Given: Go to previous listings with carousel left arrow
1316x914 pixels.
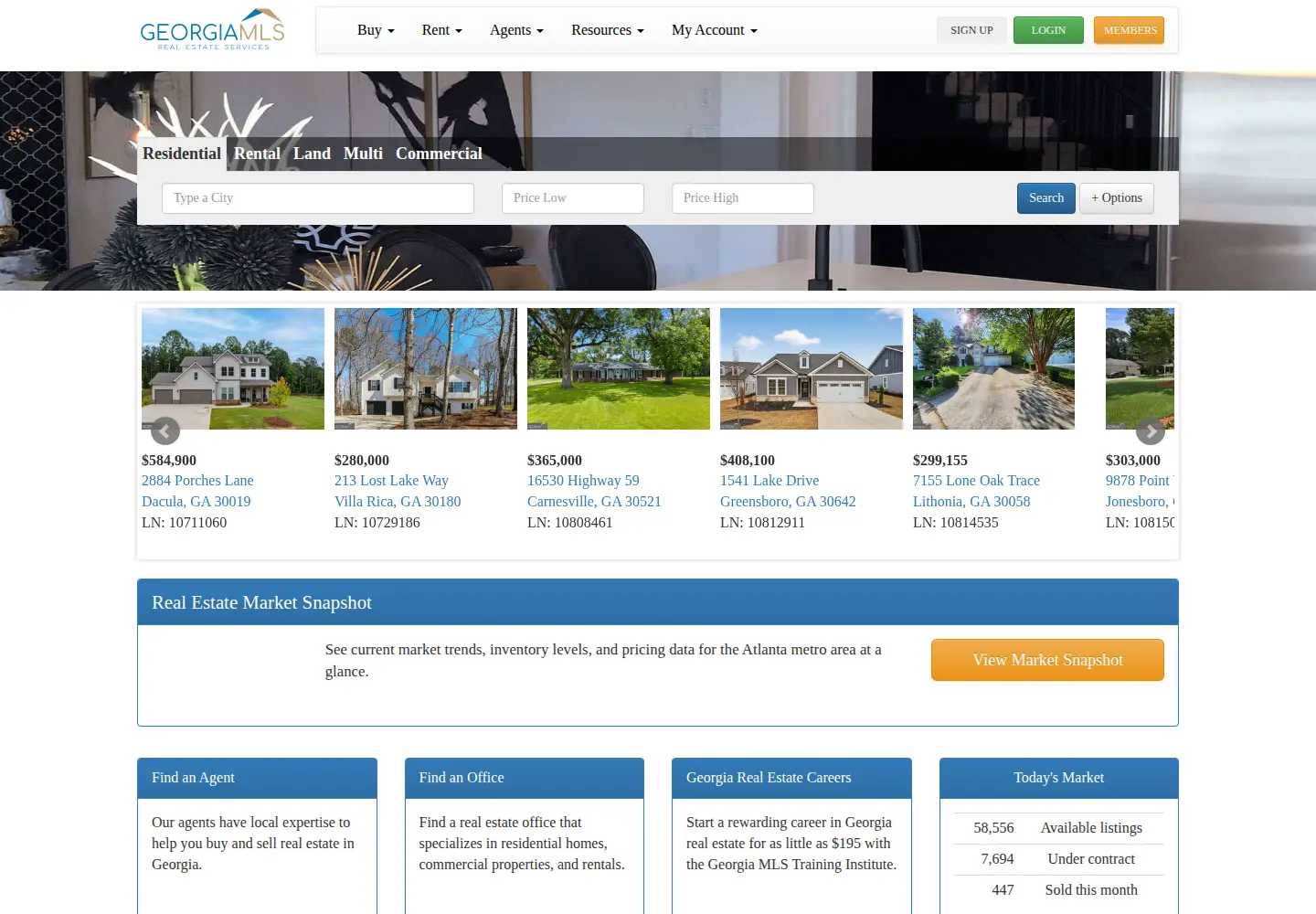Looking at the screenshot, I should tap(165, 431).
